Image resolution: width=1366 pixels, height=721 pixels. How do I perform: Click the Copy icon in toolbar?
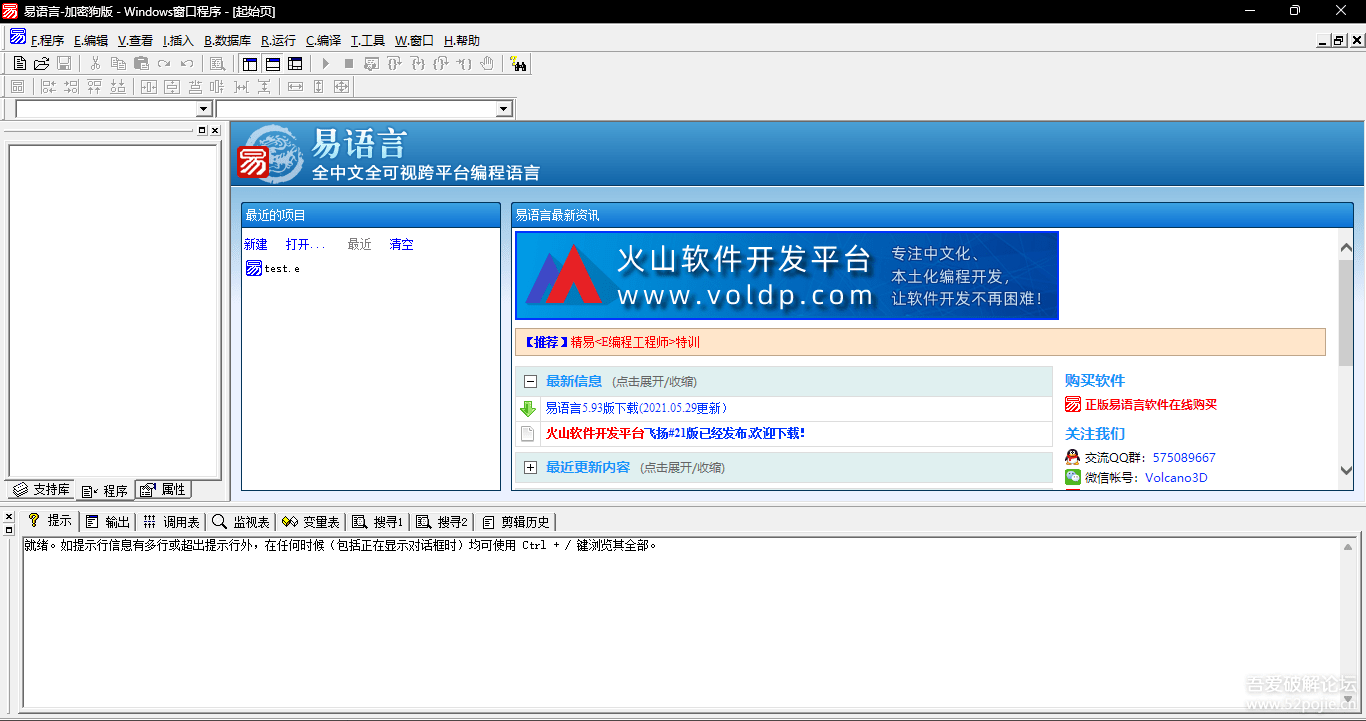(x=118, y=63)
